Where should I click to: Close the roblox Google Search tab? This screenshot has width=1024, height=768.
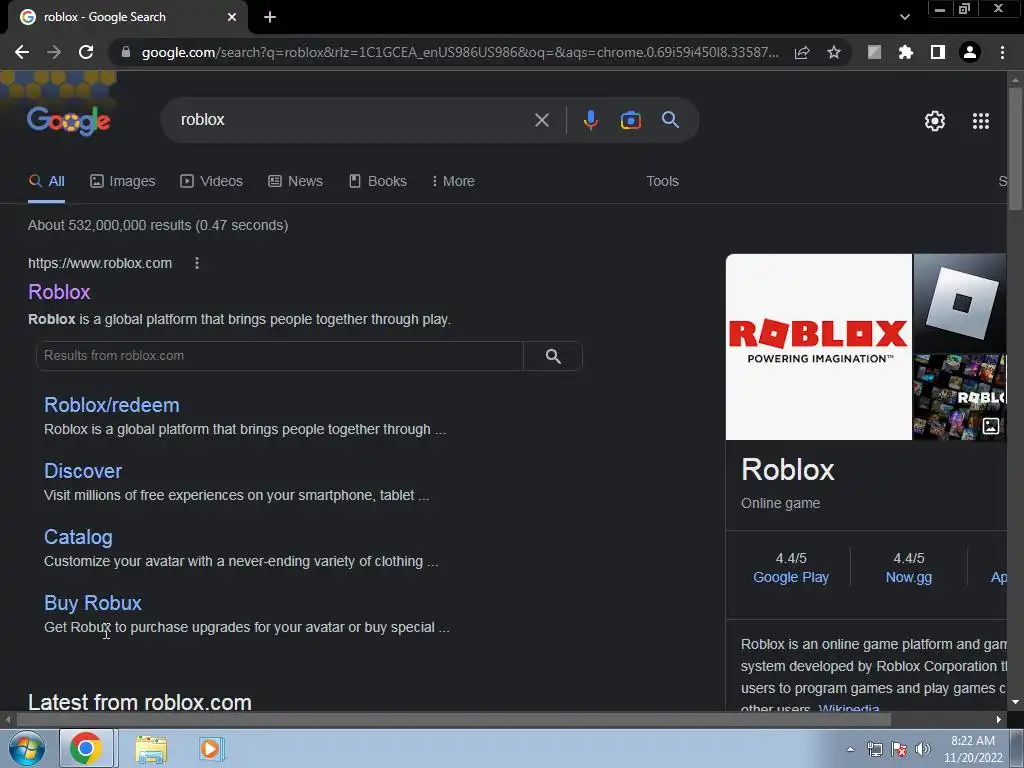coord(232,17)
